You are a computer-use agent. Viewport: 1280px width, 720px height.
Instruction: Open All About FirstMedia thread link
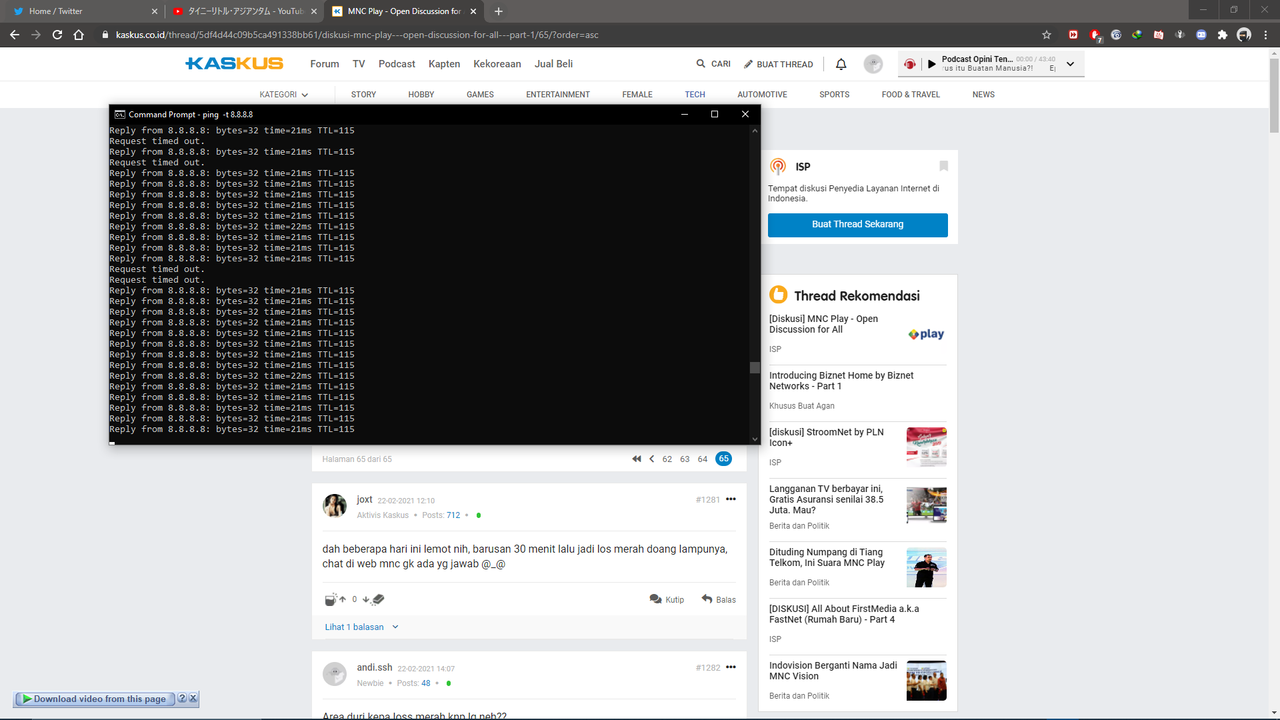click(844, 614)
